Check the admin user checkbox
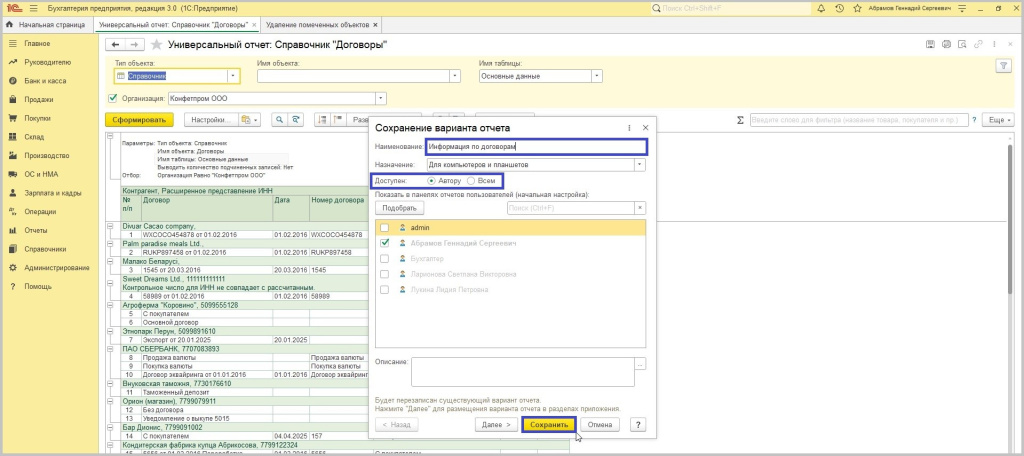 point(385,228)
